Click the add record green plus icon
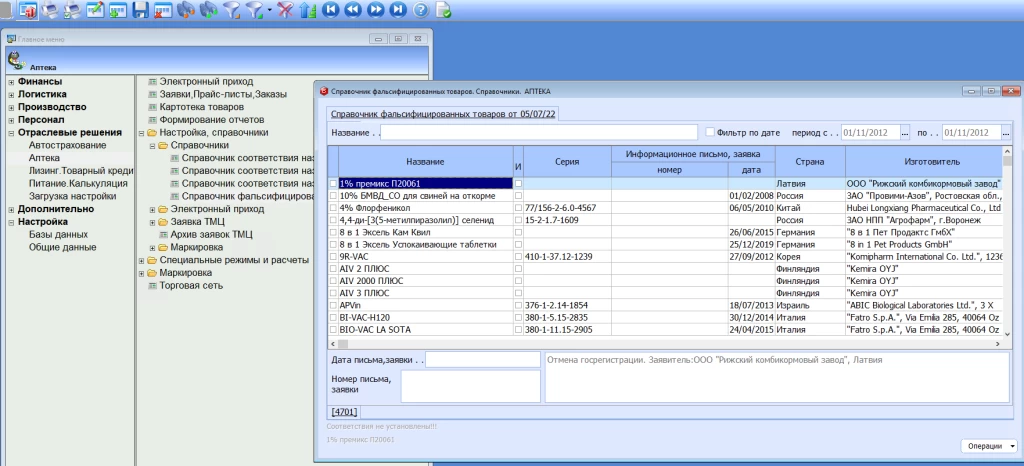Viewport: 1024px width, 466px height. (x=118, y=9)
